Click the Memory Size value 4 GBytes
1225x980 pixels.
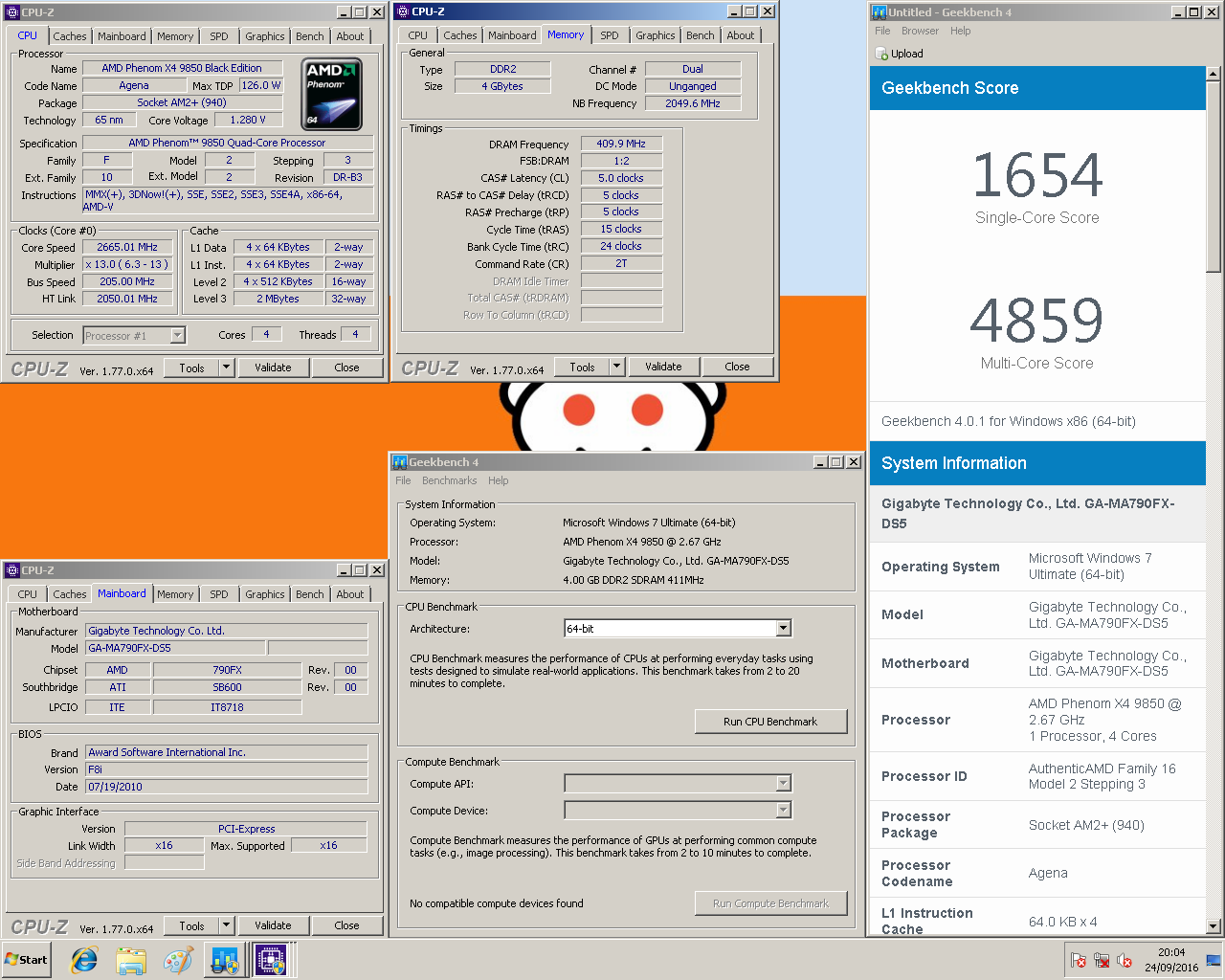(502, 86)
